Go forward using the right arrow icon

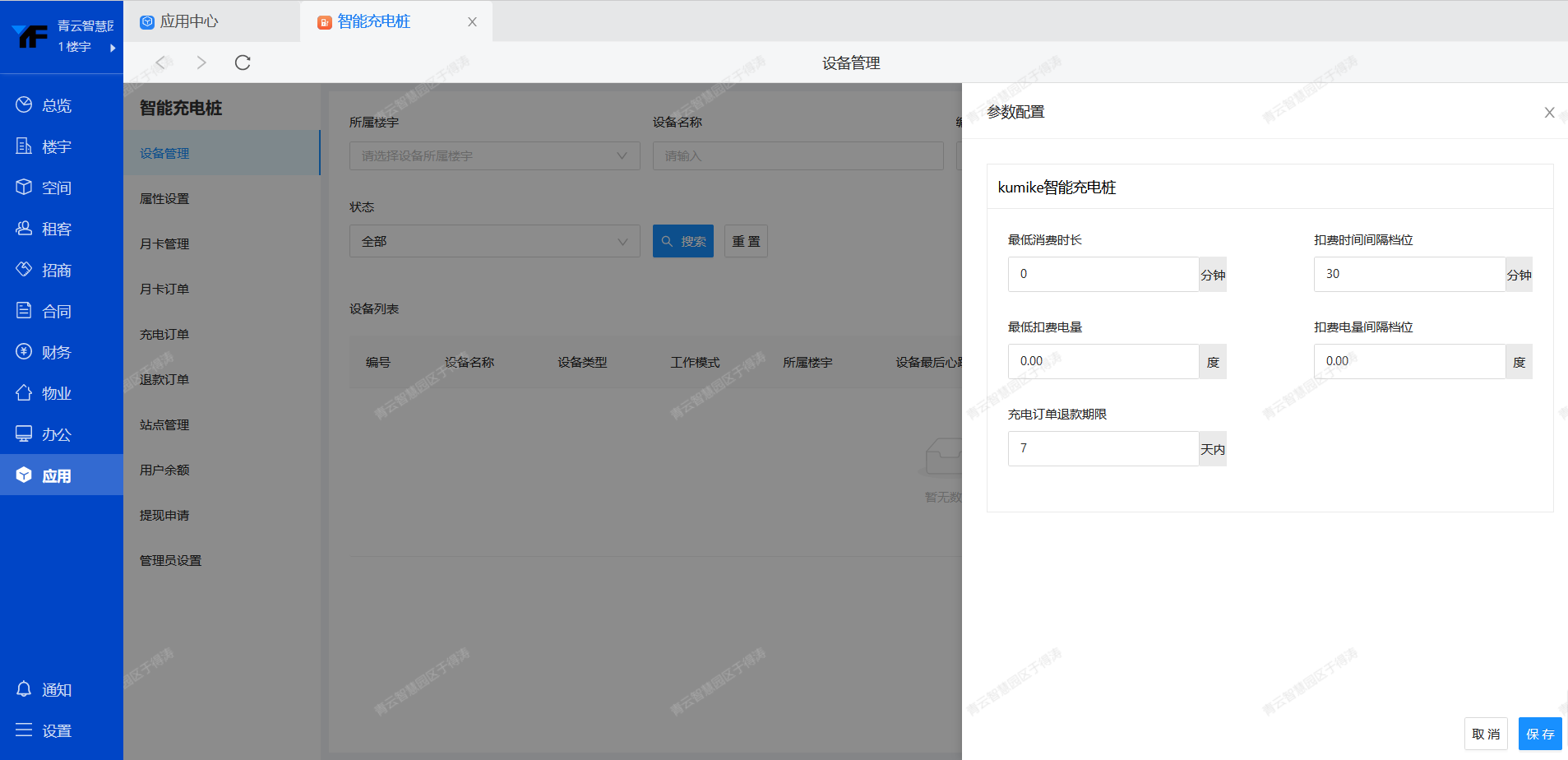coord(201,63)
